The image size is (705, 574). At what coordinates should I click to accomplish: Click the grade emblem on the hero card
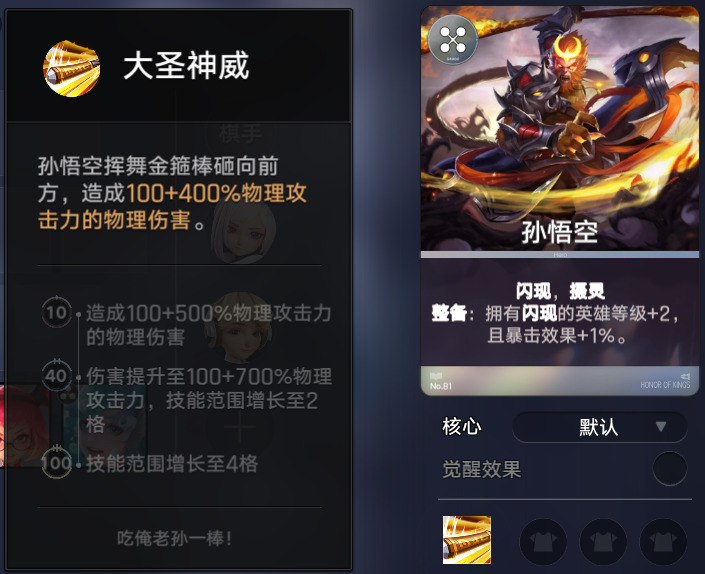click(453, 40)
